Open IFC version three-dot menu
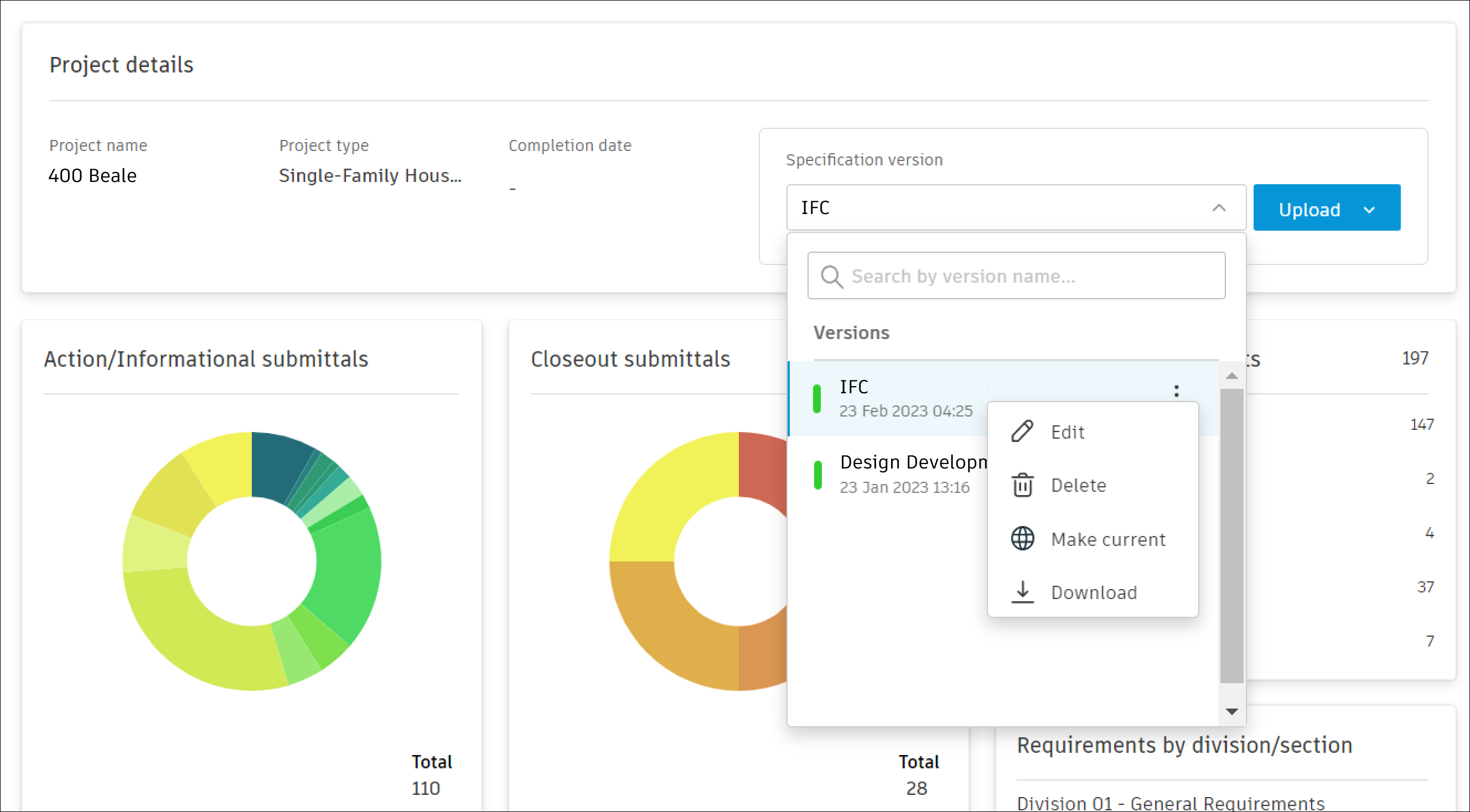 pyautogui.click(x=1176, y=391)
